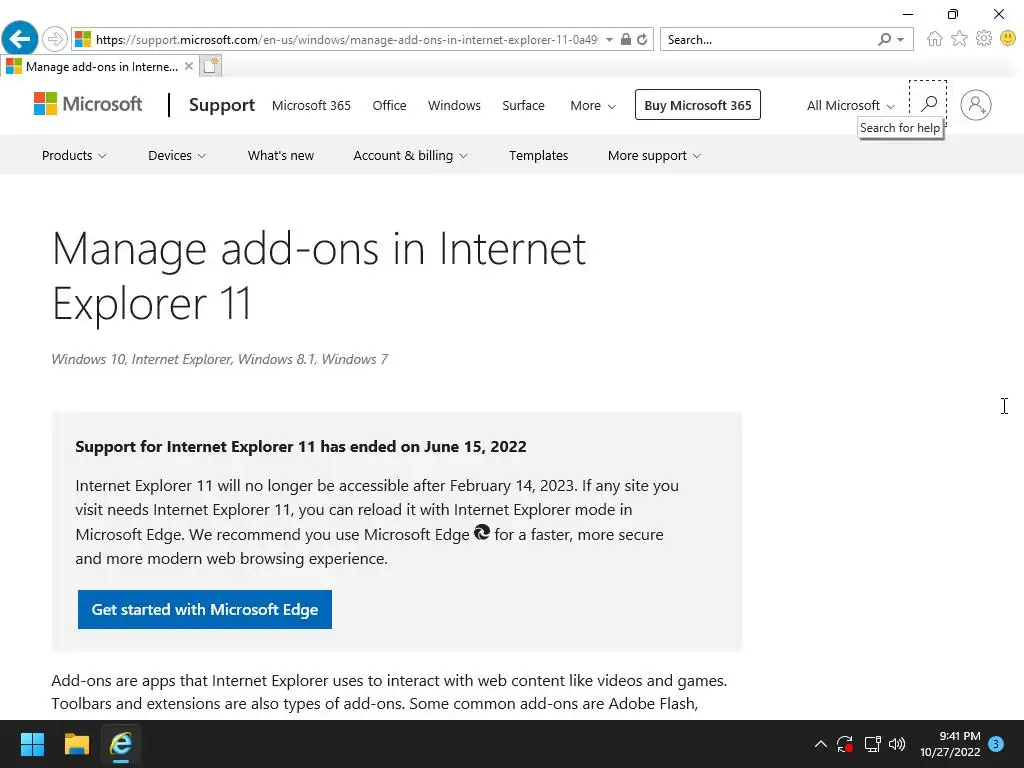Open the clock showing 9:41 PM
Image resolution: width=1024 pixels, height=768 pixels.
950,744
